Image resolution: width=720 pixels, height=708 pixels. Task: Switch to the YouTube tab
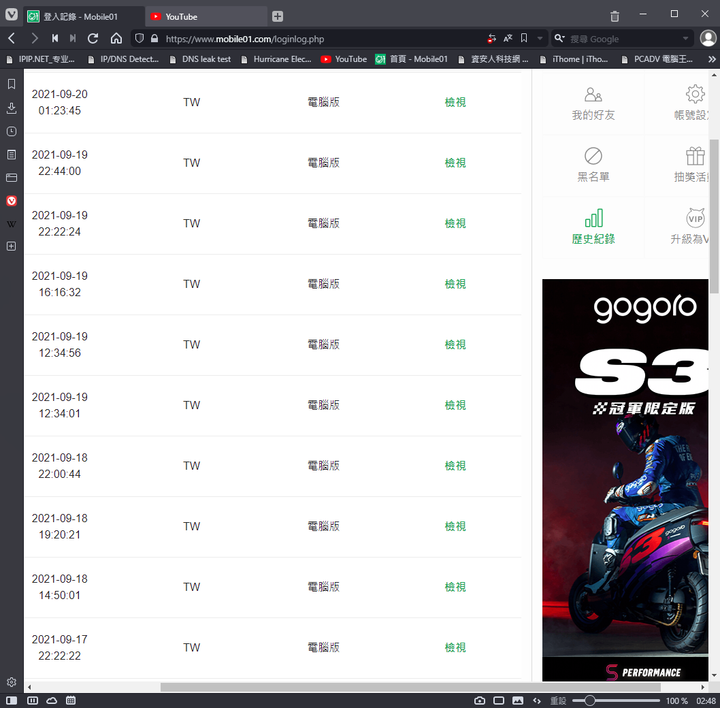point(207,17)
